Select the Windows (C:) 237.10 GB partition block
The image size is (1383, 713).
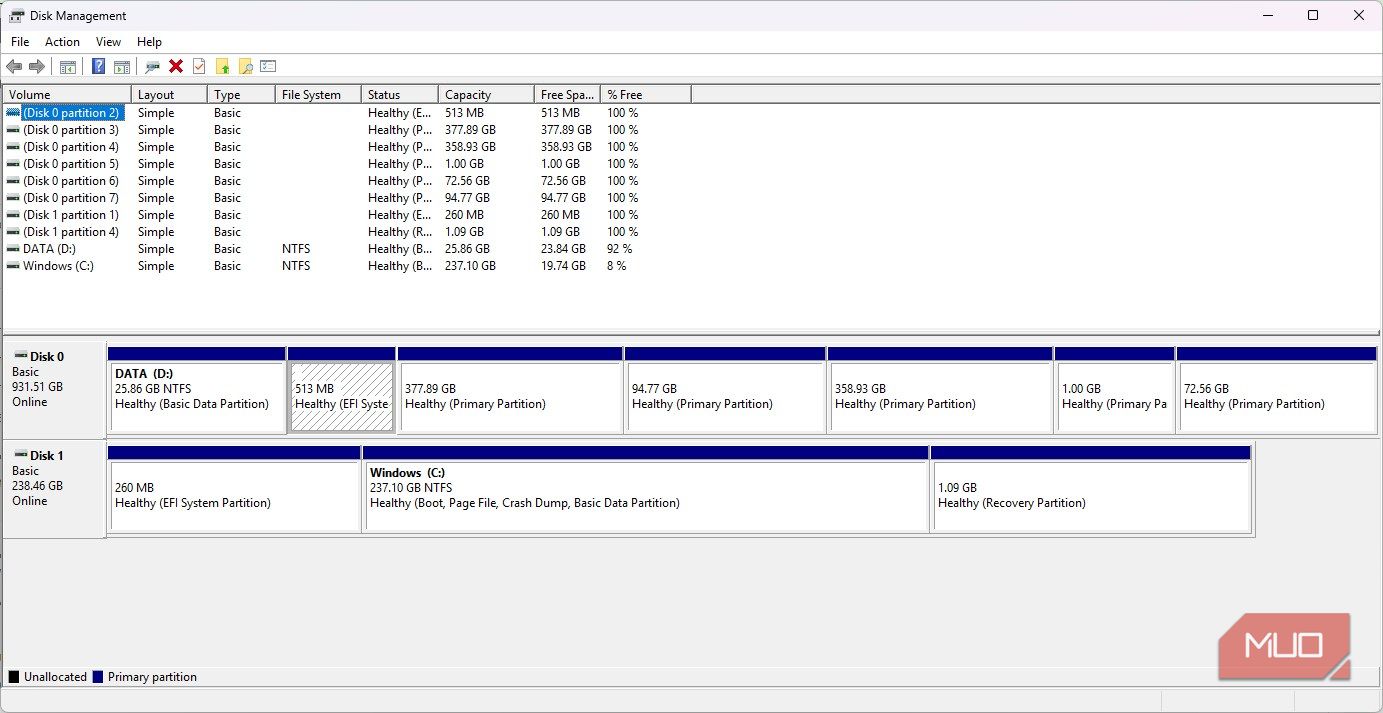tap(646, 489)
